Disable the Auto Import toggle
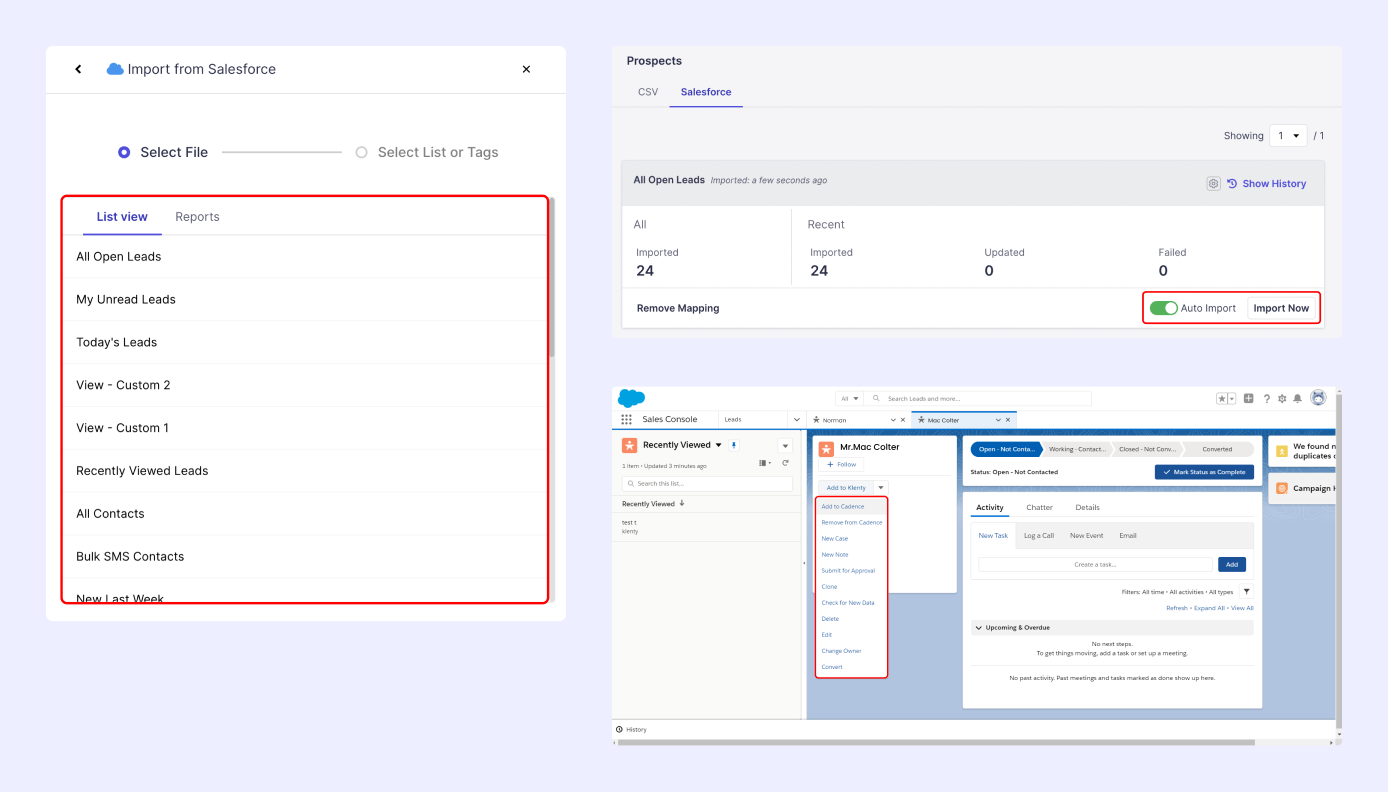Screen dimensions: 1388x792 coord(1164,307)
